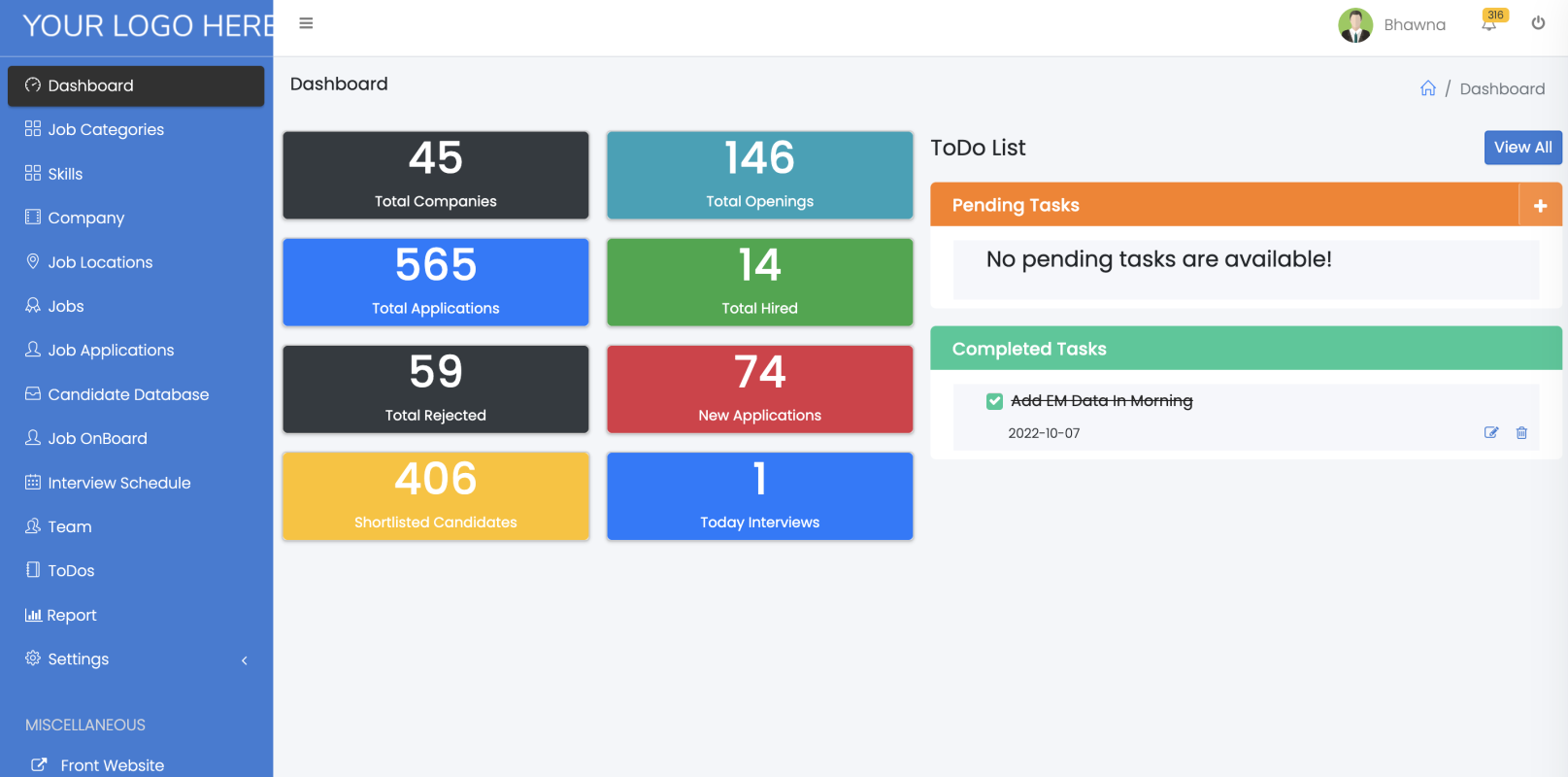Click the Total Hired green card
This screenshot has width=1568, height=777.
[x=759, y=282]
